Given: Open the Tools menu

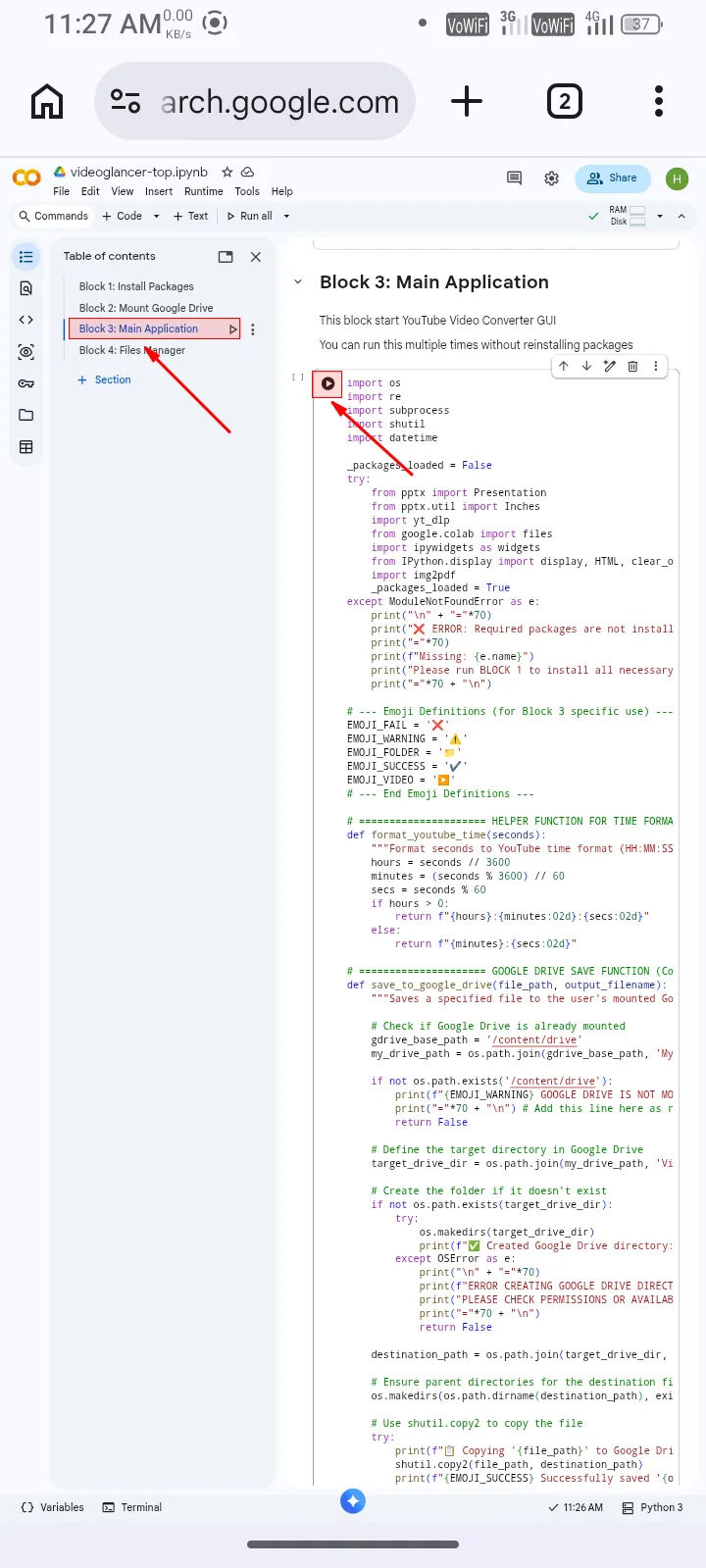Looking at the screenshot, I should [247, 191].
